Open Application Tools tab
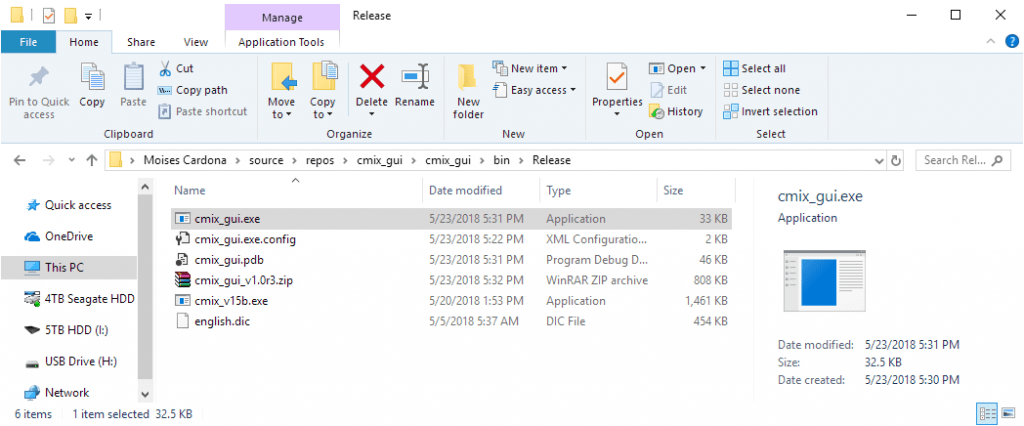 coord(281,42)
